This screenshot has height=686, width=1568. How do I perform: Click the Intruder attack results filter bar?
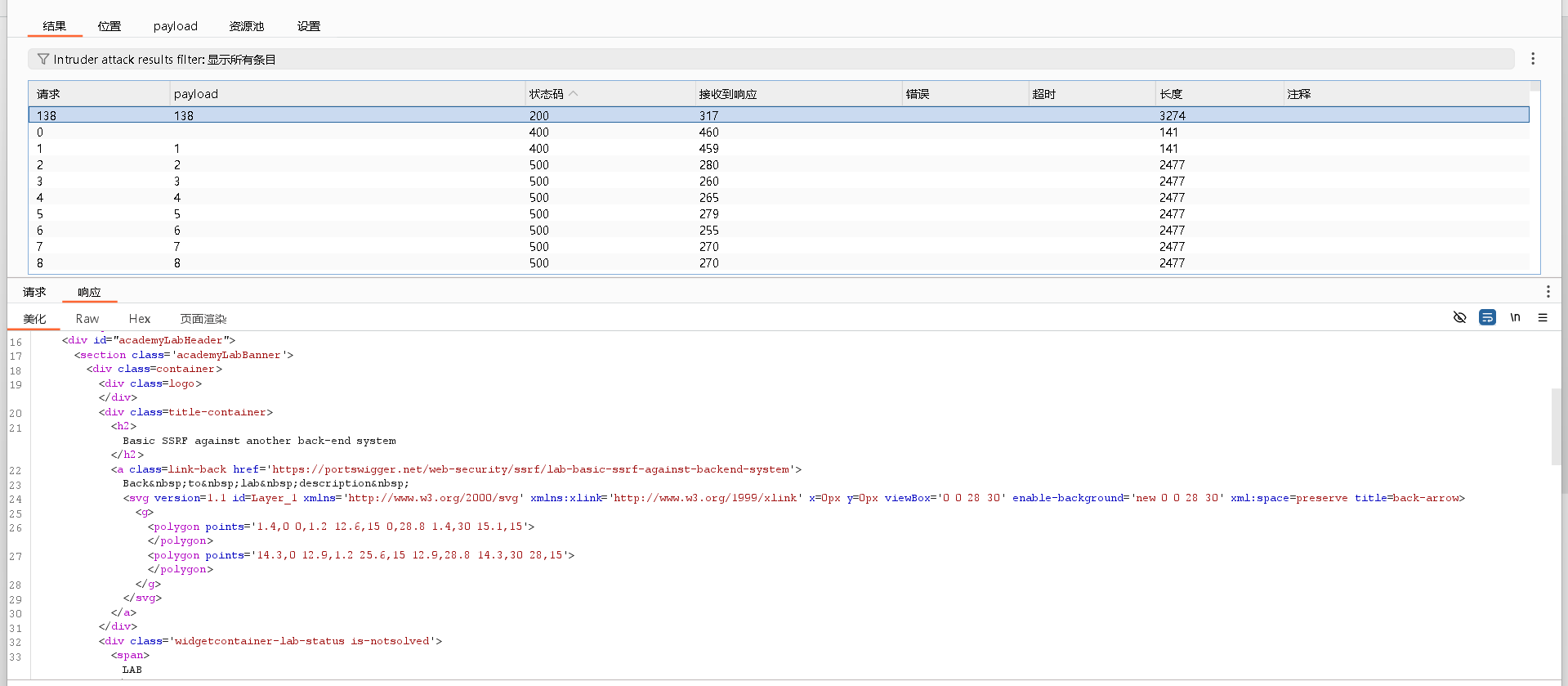771,59
